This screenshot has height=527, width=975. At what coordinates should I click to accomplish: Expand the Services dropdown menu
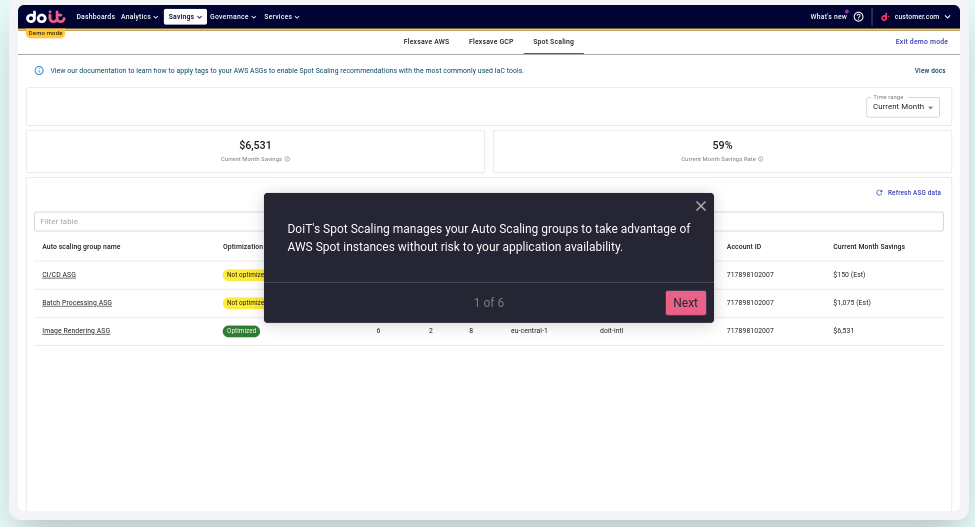(282, 17)
